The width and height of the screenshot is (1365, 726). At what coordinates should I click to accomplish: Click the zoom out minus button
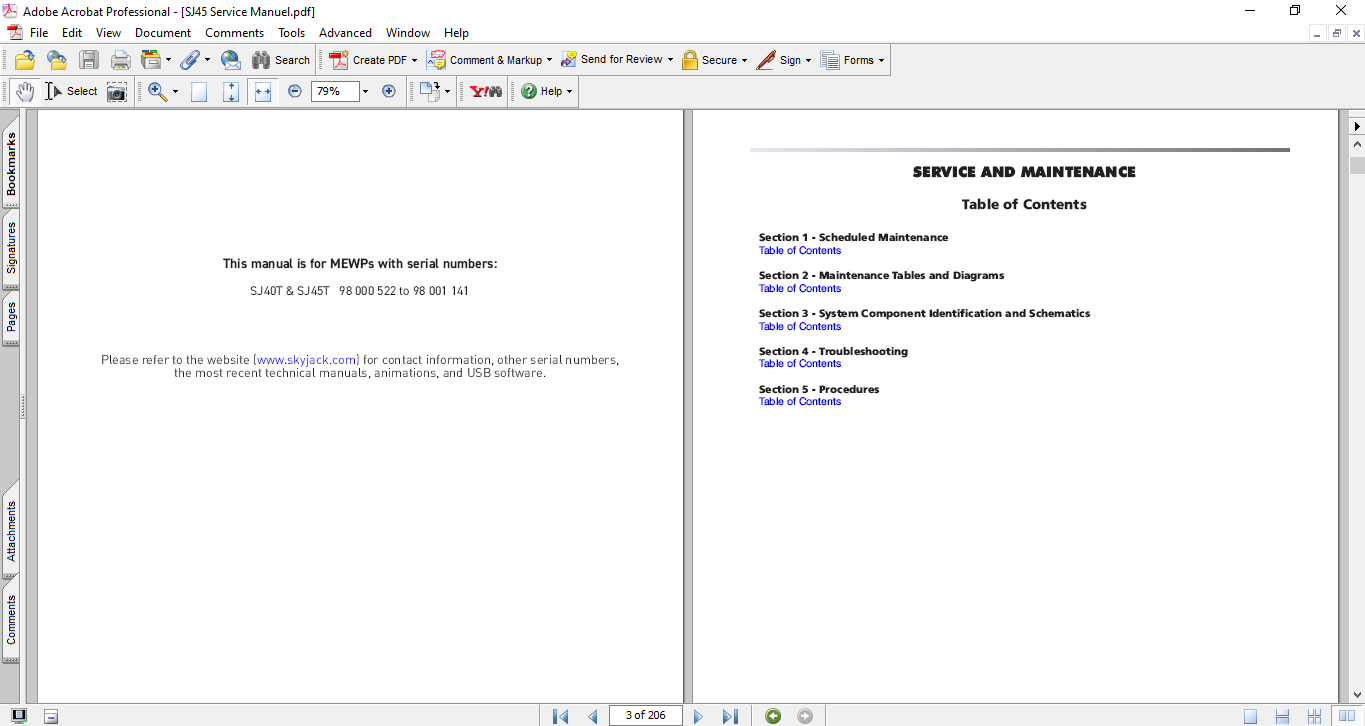point(295,91)
